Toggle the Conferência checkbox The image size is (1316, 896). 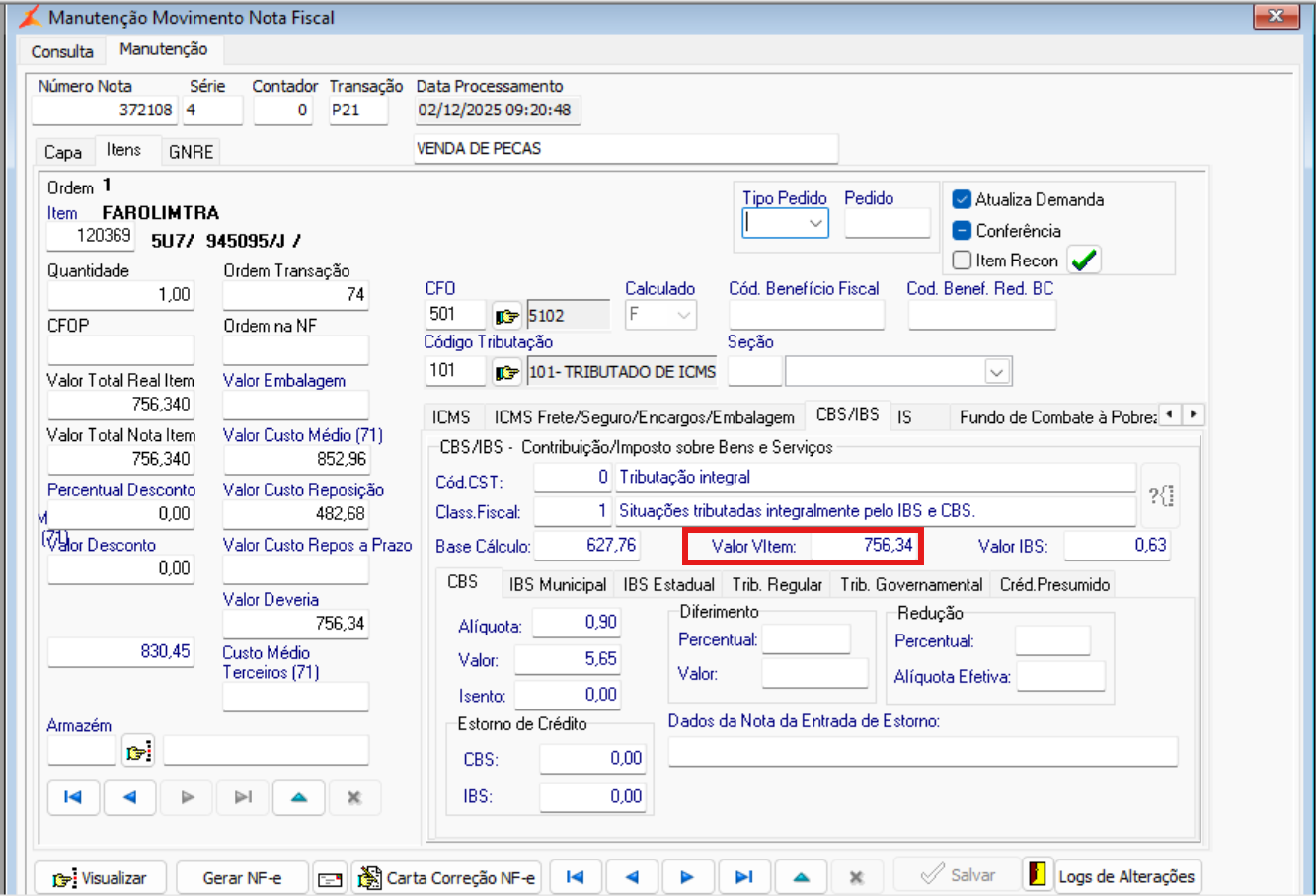point(962,231)
